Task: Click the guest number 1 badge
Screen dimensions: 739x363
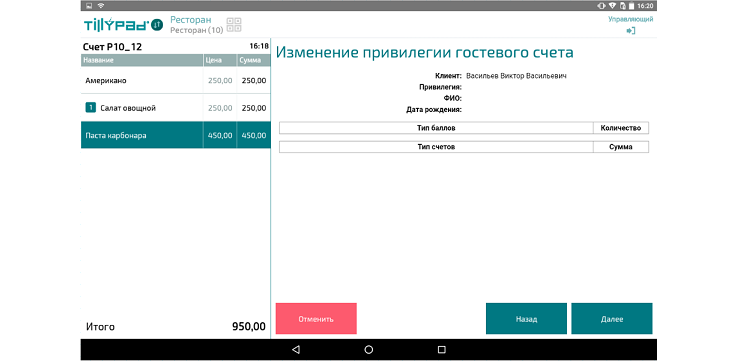Action: point(90,108)
